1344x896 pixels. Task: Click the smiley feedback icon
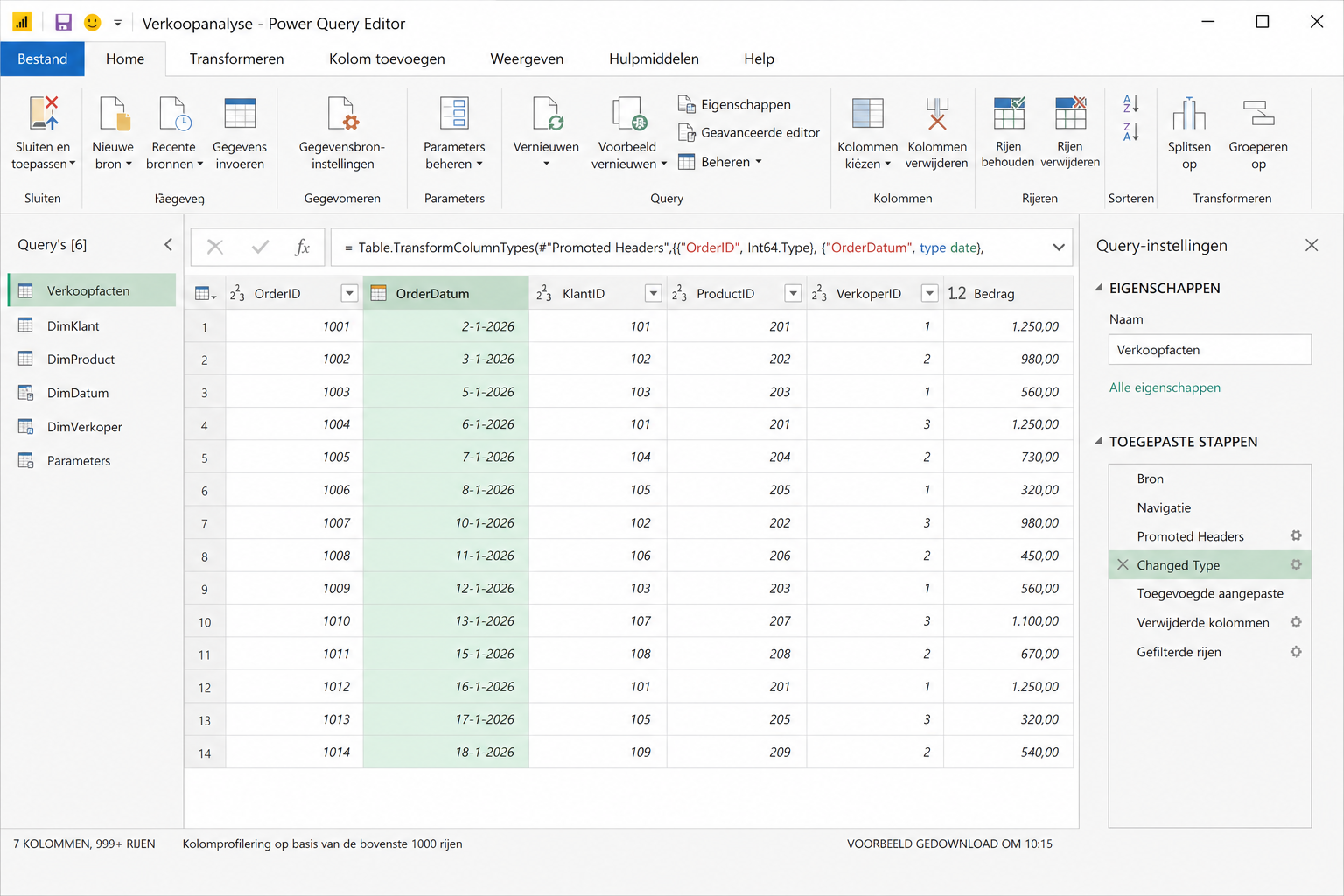92,23
